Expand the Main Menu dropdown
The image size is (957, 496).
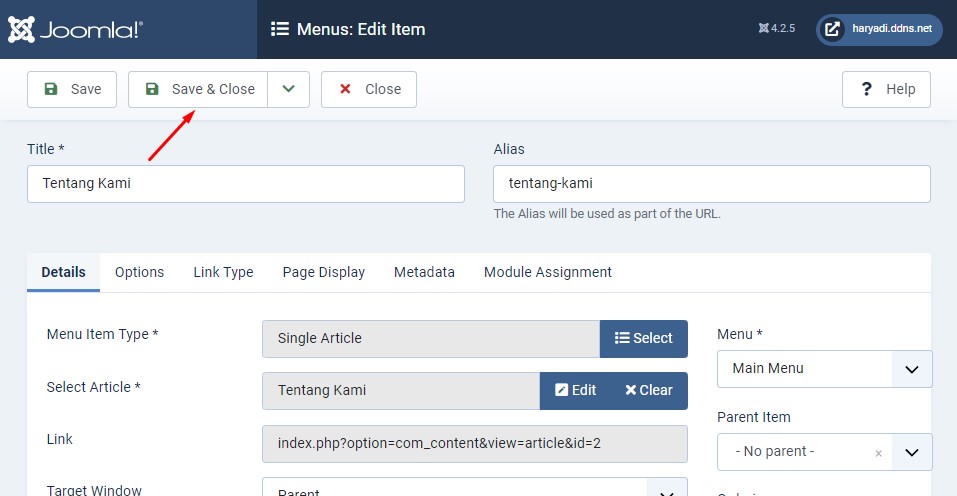coord(911,369)
